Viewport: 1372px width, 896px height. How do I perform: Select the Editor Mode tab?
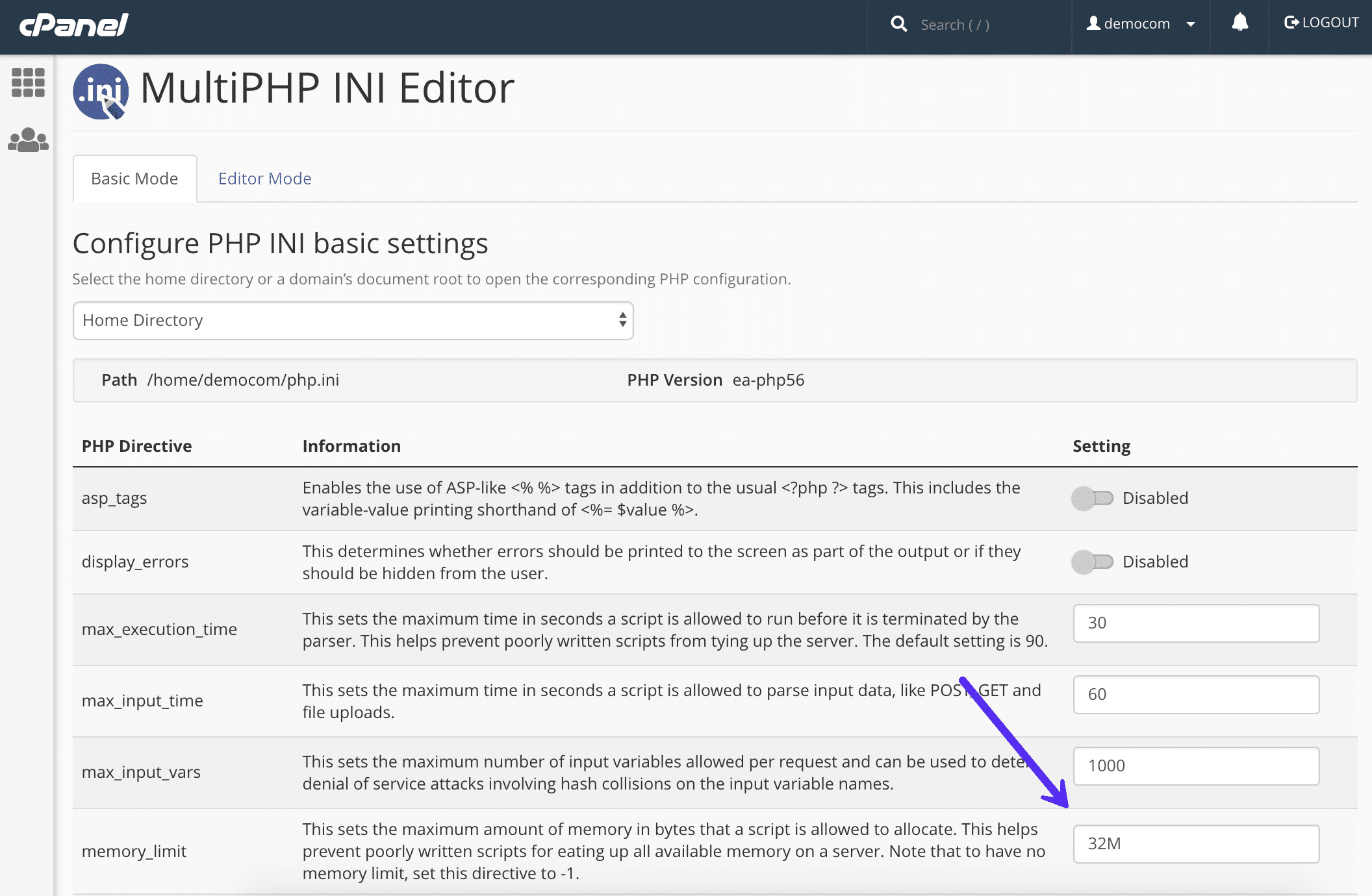click(264, 179)
